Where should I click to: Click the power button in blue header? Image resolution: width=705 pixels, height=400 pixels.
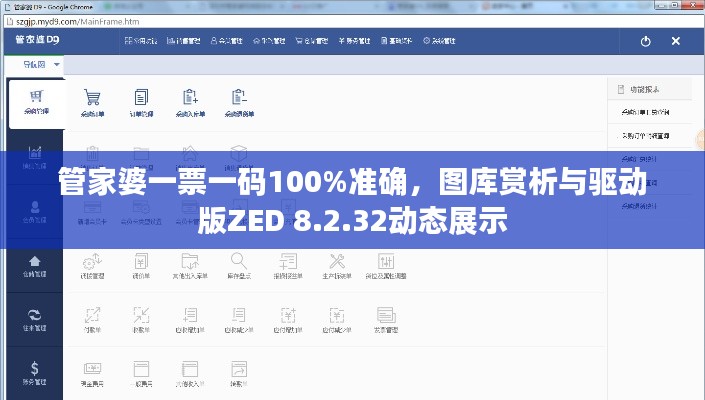[x=646, y=42]
